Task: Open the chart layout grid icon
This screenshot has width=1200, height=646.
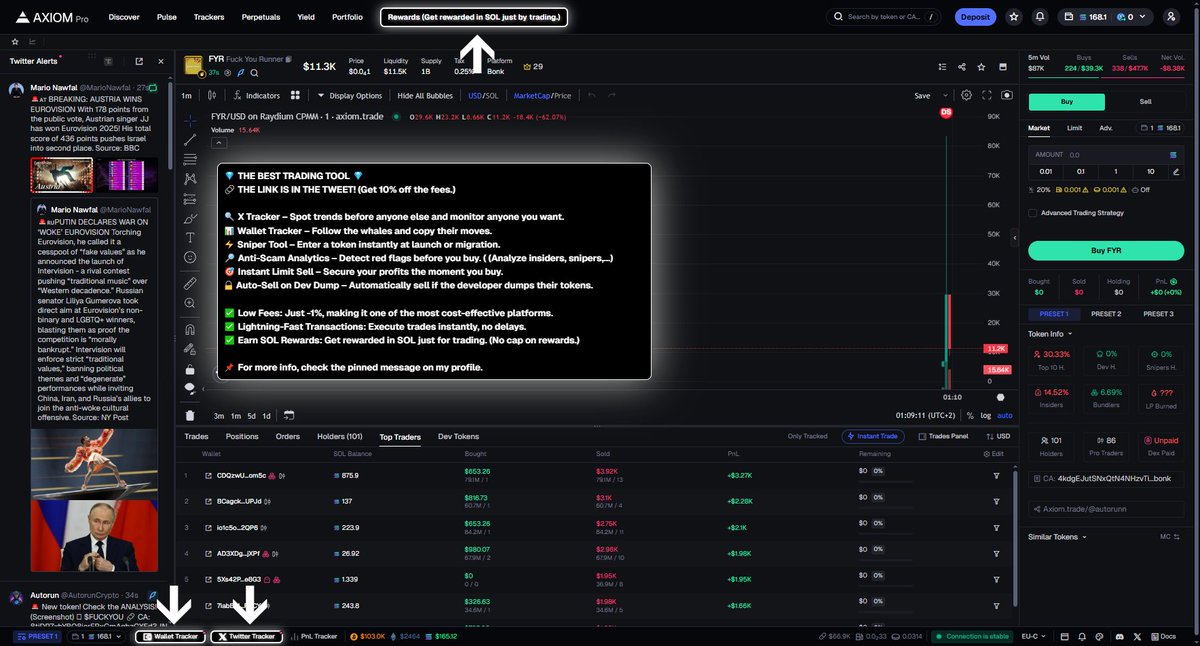Action: point(295,95)
